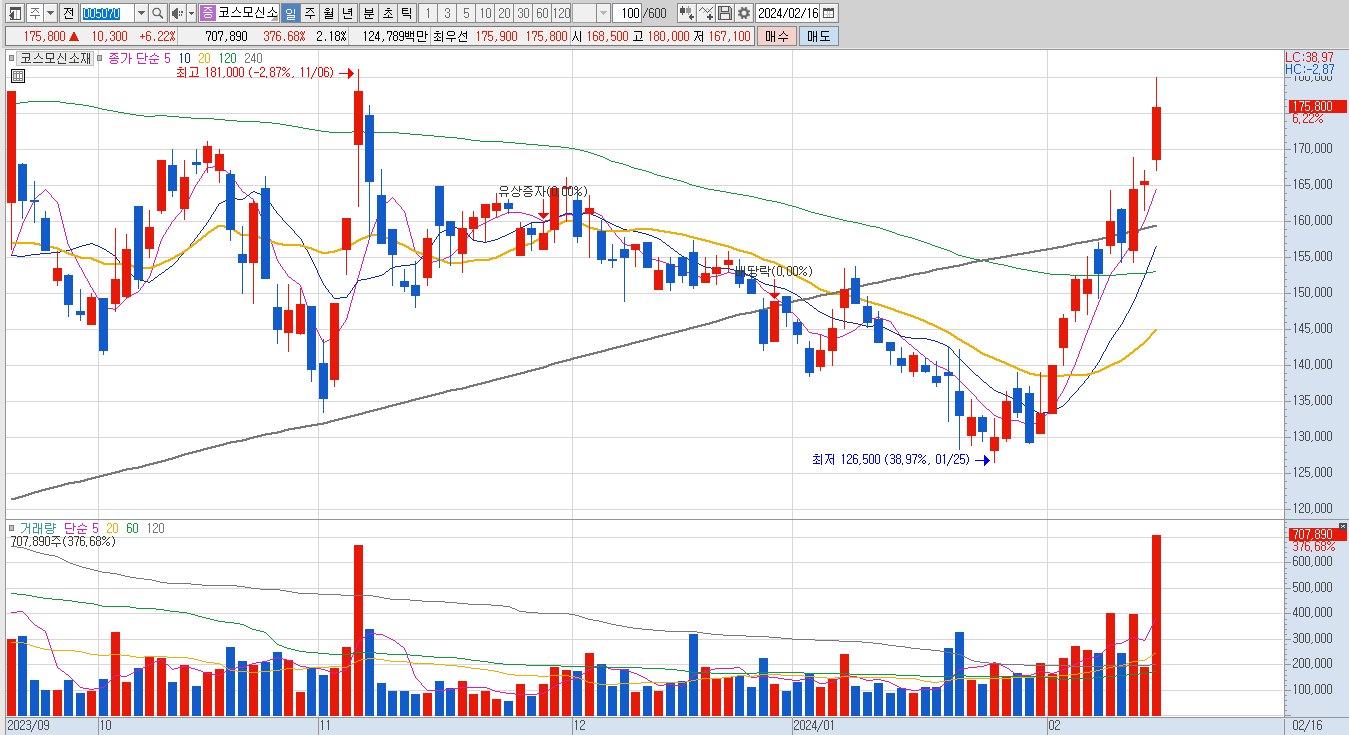
Task: Open the 주 chart-type dropdown arrow
Action: (50, 13)
